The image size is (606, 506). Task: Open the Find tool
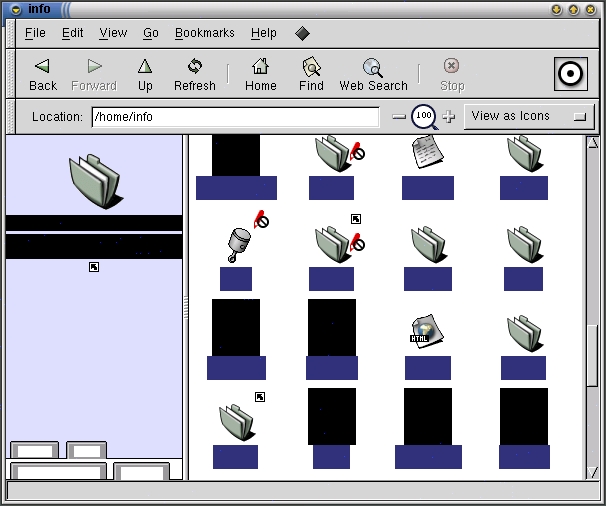coord(311,67)
